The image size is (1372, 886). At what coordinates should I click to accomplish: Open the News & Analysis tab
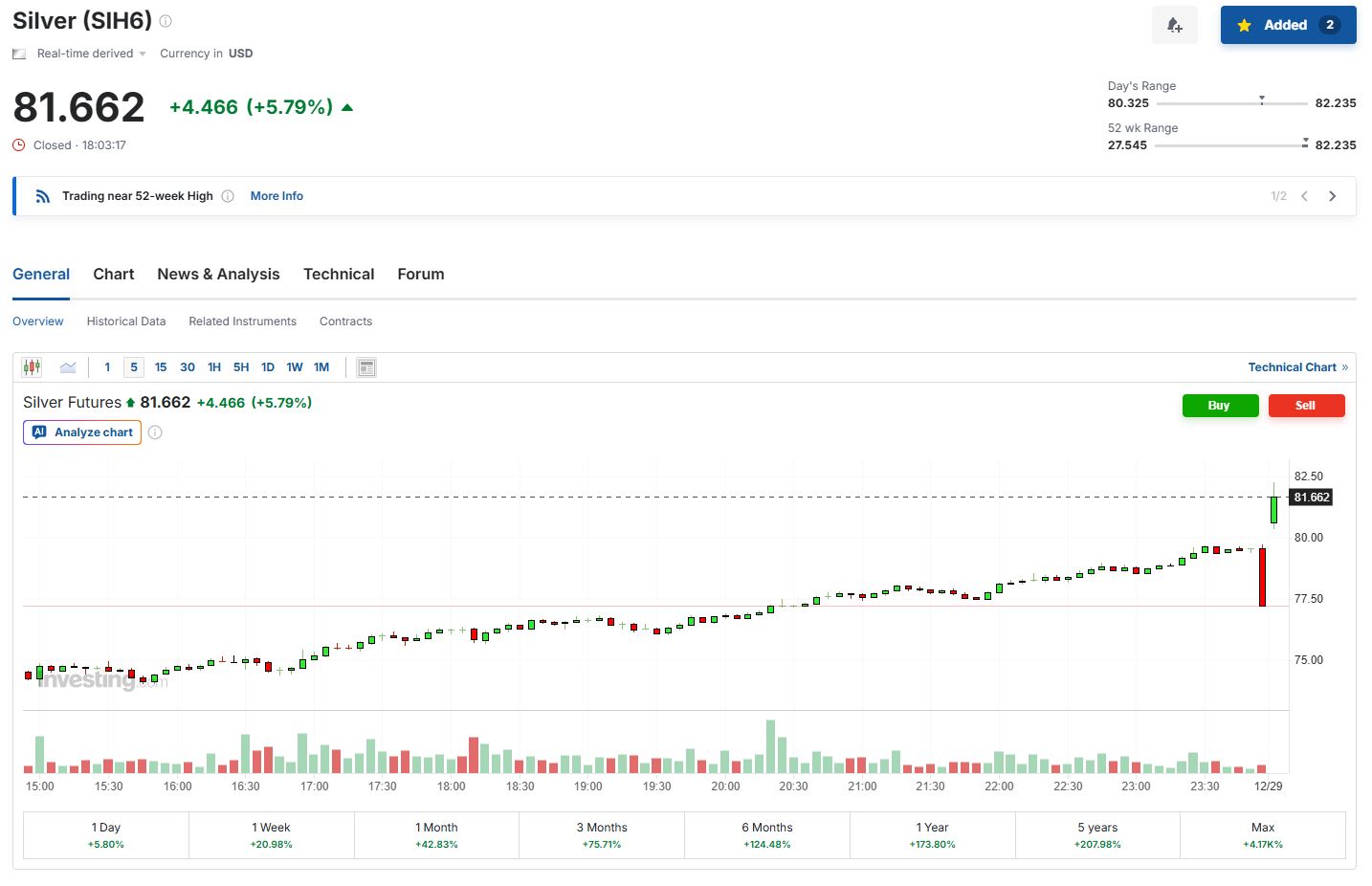pyautogui.click(x=218, y=275)
